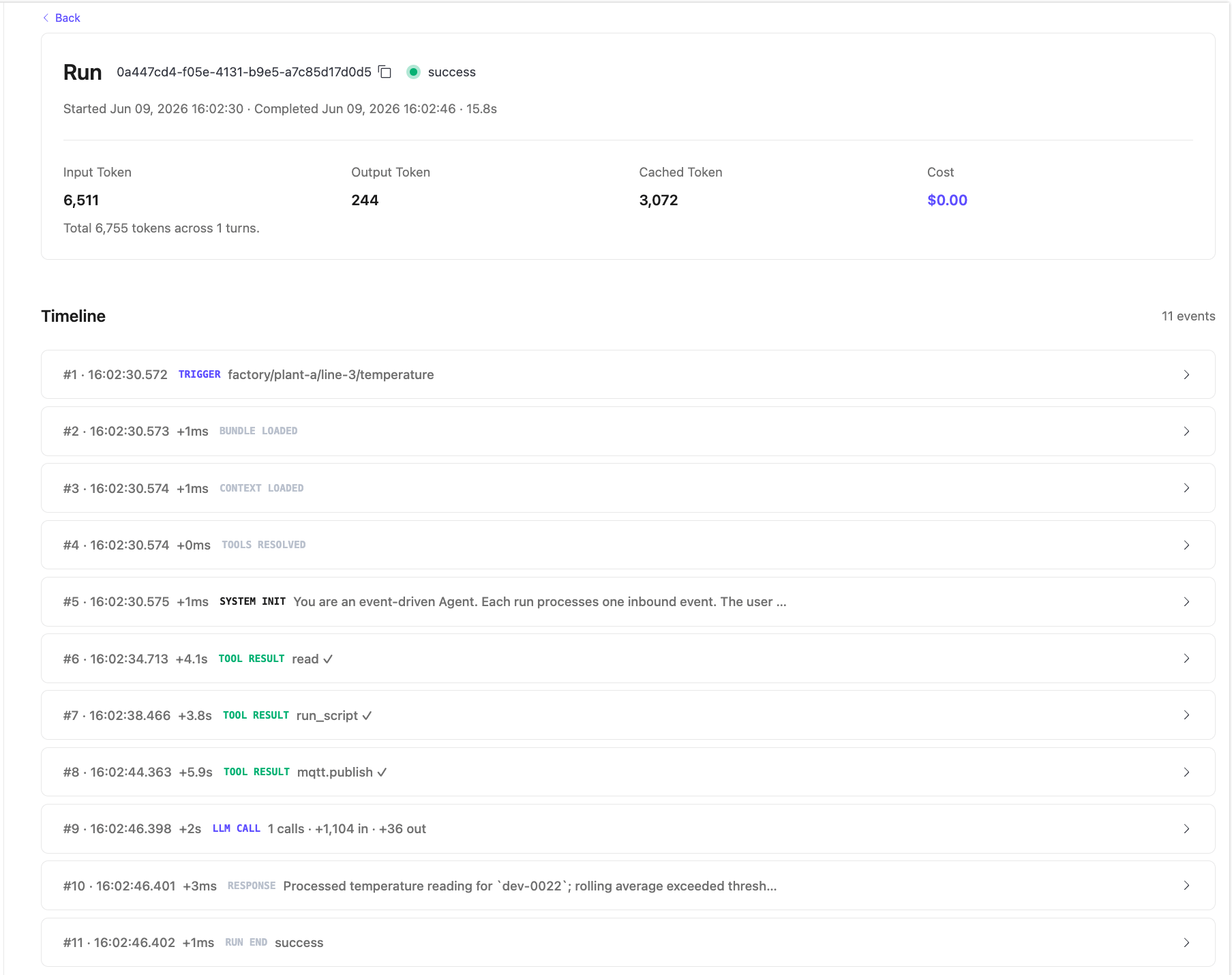
Task: Expand the #2 BUNDLE LOADED event chevron
Action: [1186, 431]
